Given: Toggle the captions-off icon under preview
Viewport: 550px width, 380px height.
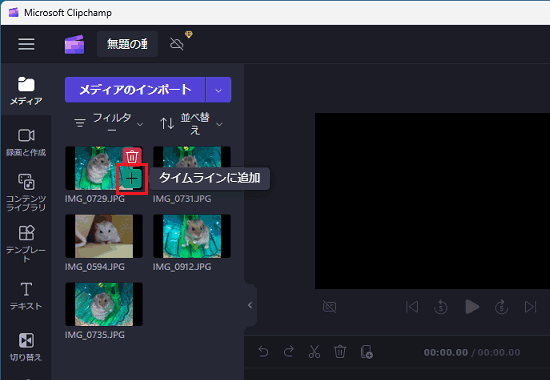Looking at the screenshot, I should tap(329, 307).
